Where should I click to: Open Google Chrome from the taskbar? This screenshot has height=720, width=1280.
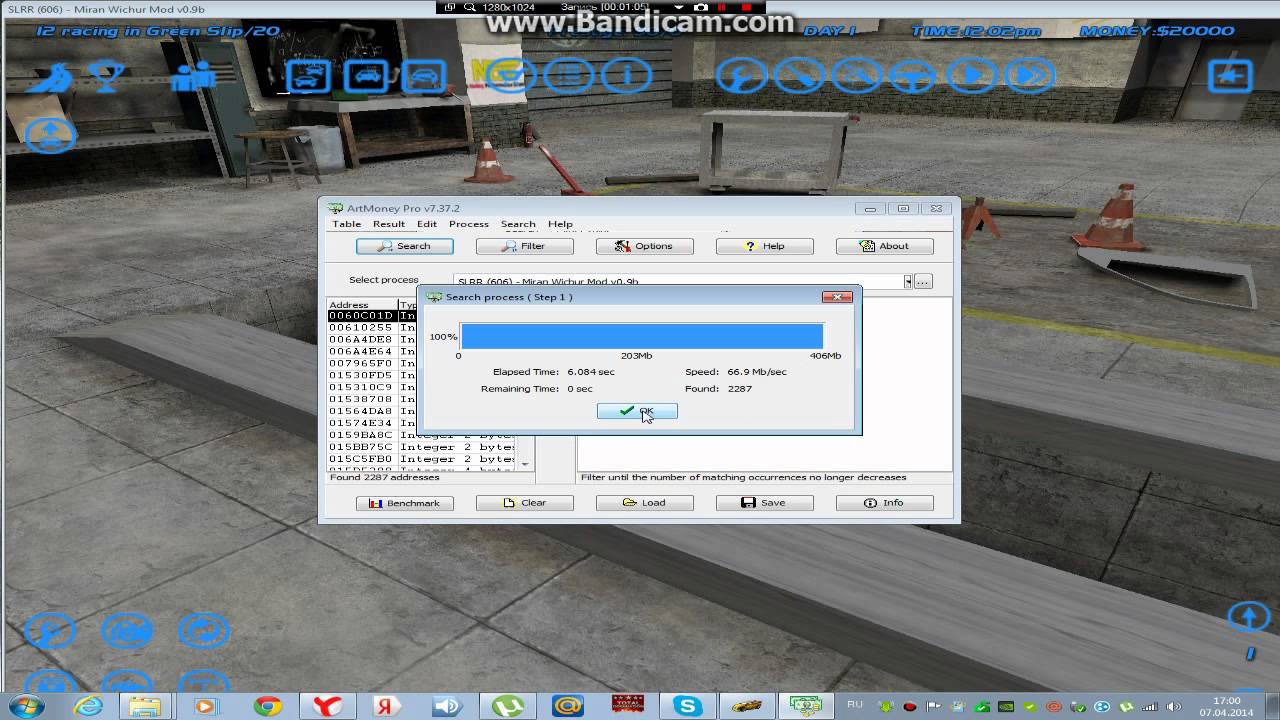coord(268,706)
